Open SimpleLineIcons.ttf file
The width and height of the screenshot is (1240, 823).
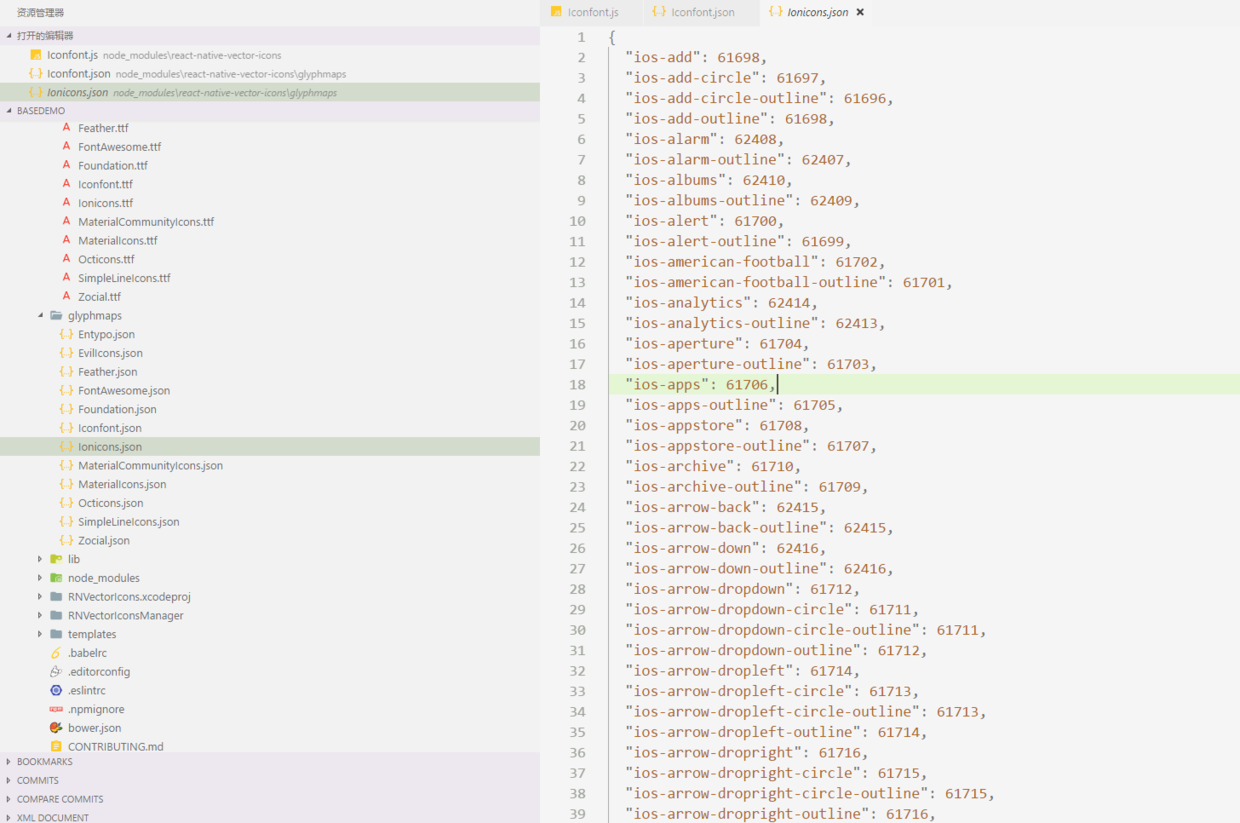124,278
